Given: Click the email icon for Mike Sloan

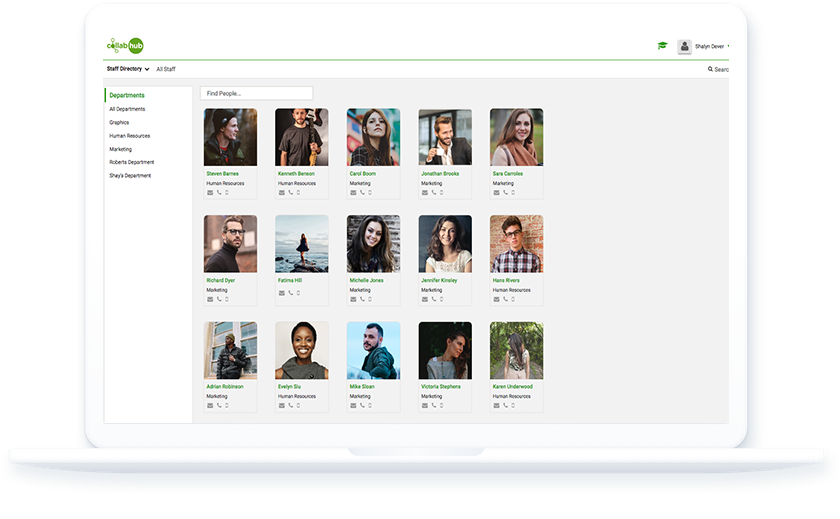Looking at the screenshot, I should (353, 406).
